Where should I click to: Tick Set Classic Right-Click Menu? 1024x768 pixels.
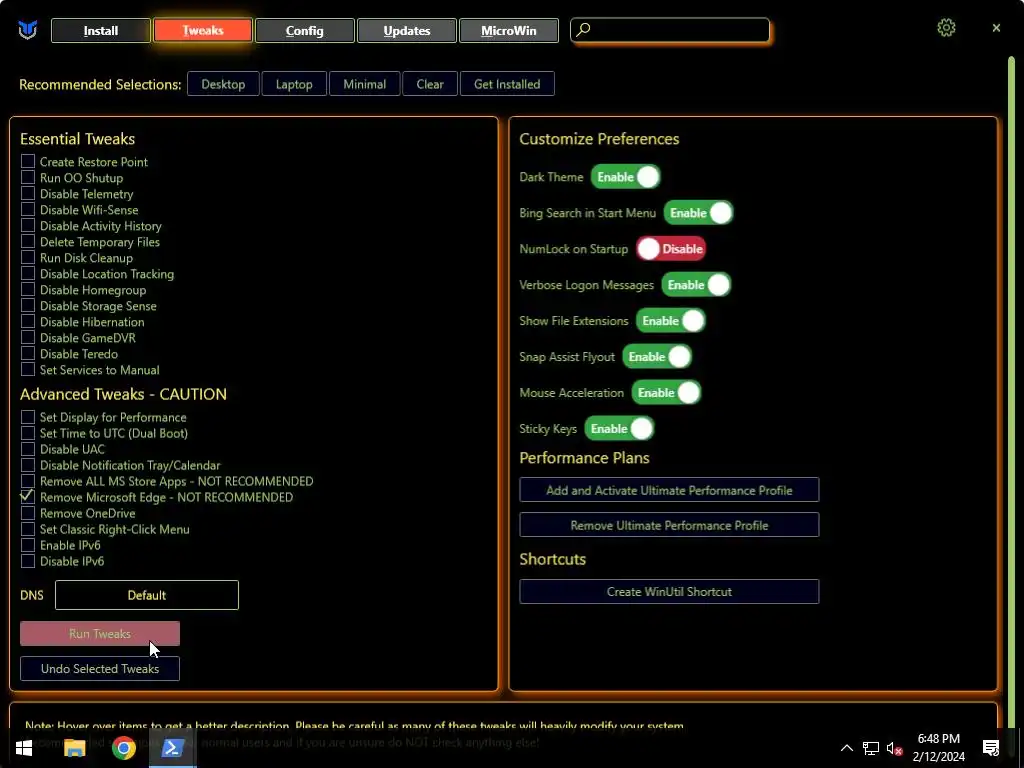[27, 528]
